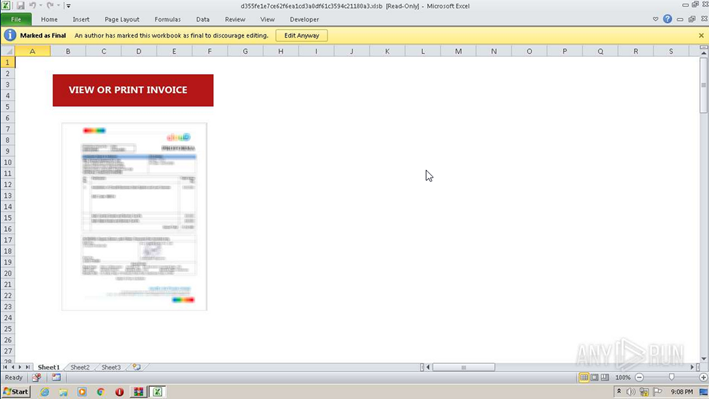Click the blurred invoice thumbnail image
This screenshot has width=709, height=399.
click(x=134, y=217)
